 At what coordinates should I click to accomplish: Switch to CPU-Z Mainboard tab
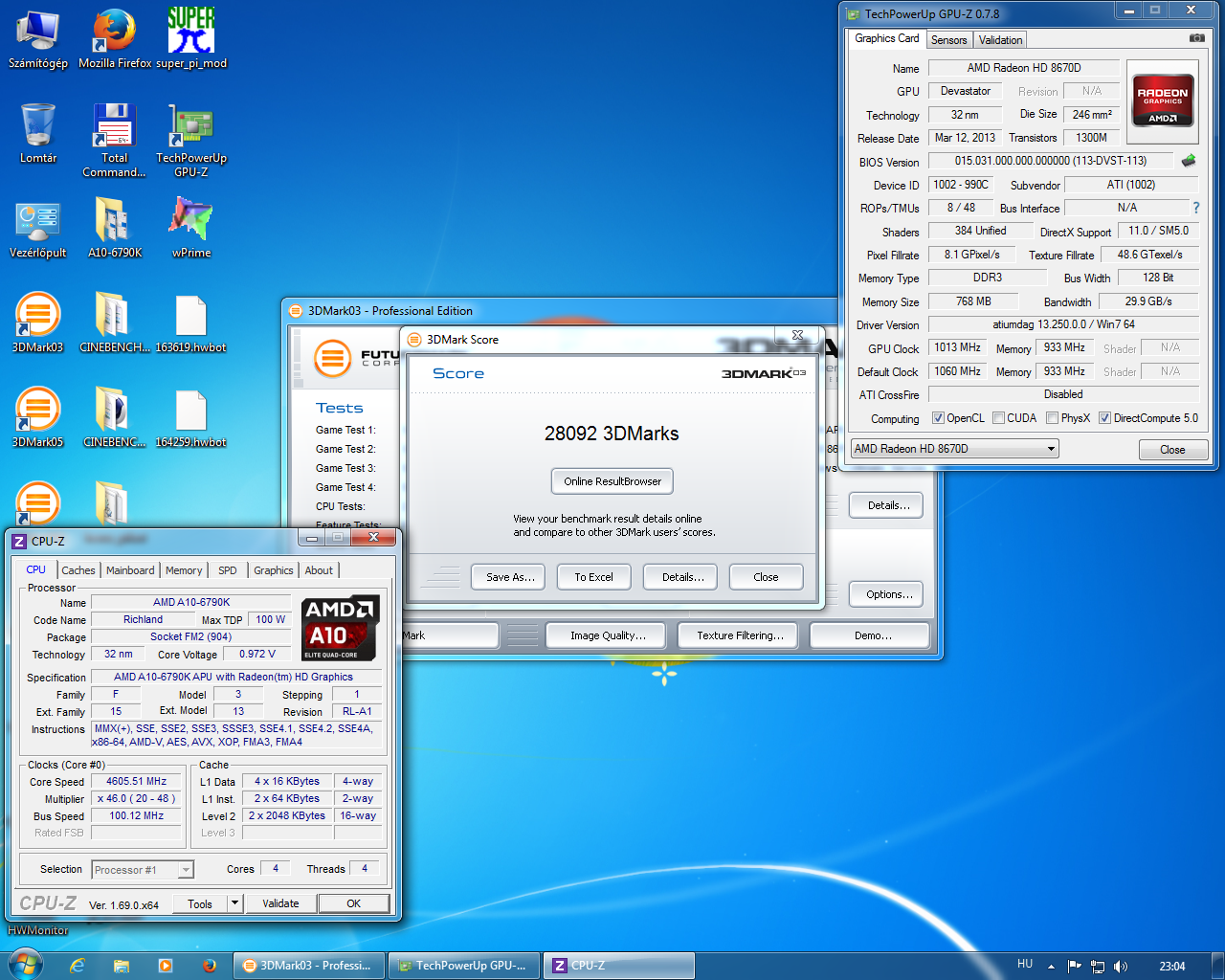tap(130, 570)
